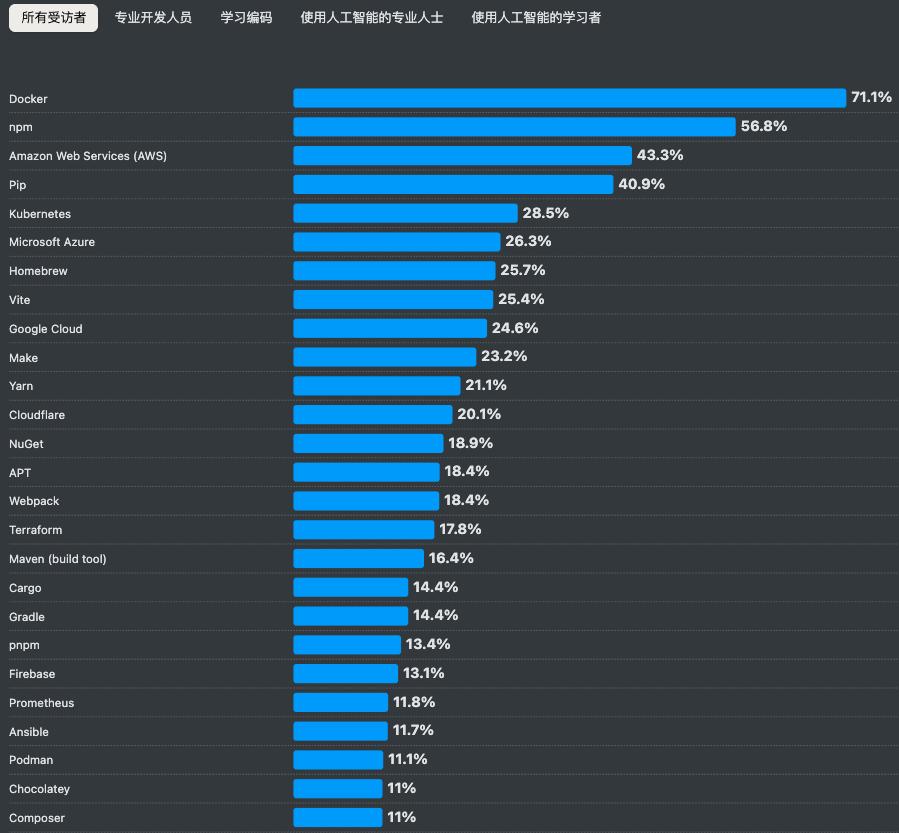Switch to the 专业开发人员 tab
The image size is (899, 833).
click(152, 17)
